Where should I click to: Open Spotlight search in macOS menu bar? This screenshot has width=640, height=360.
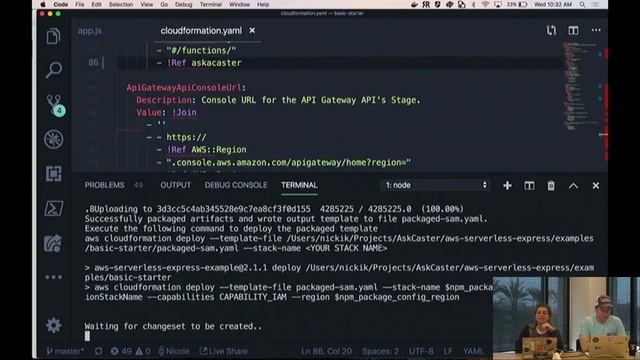[582, 4]
